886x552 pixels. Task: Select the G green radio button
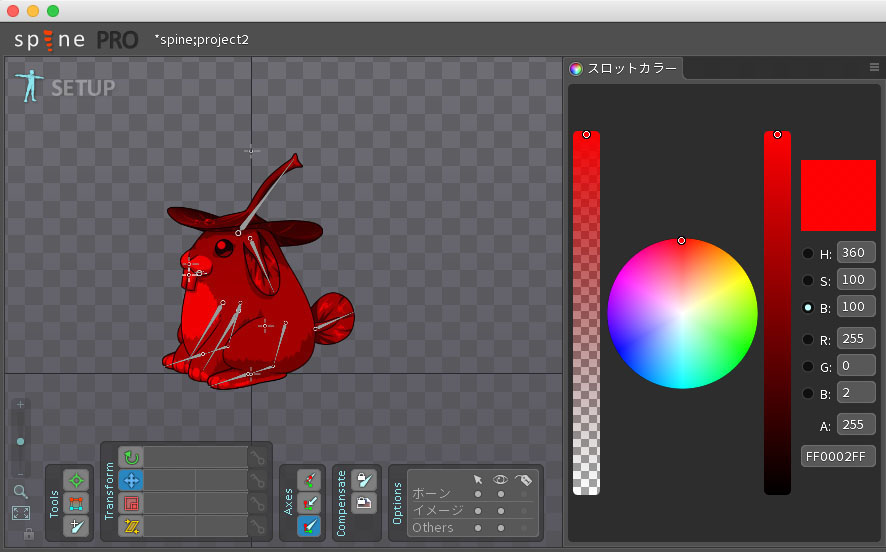[x=808, y=367]
